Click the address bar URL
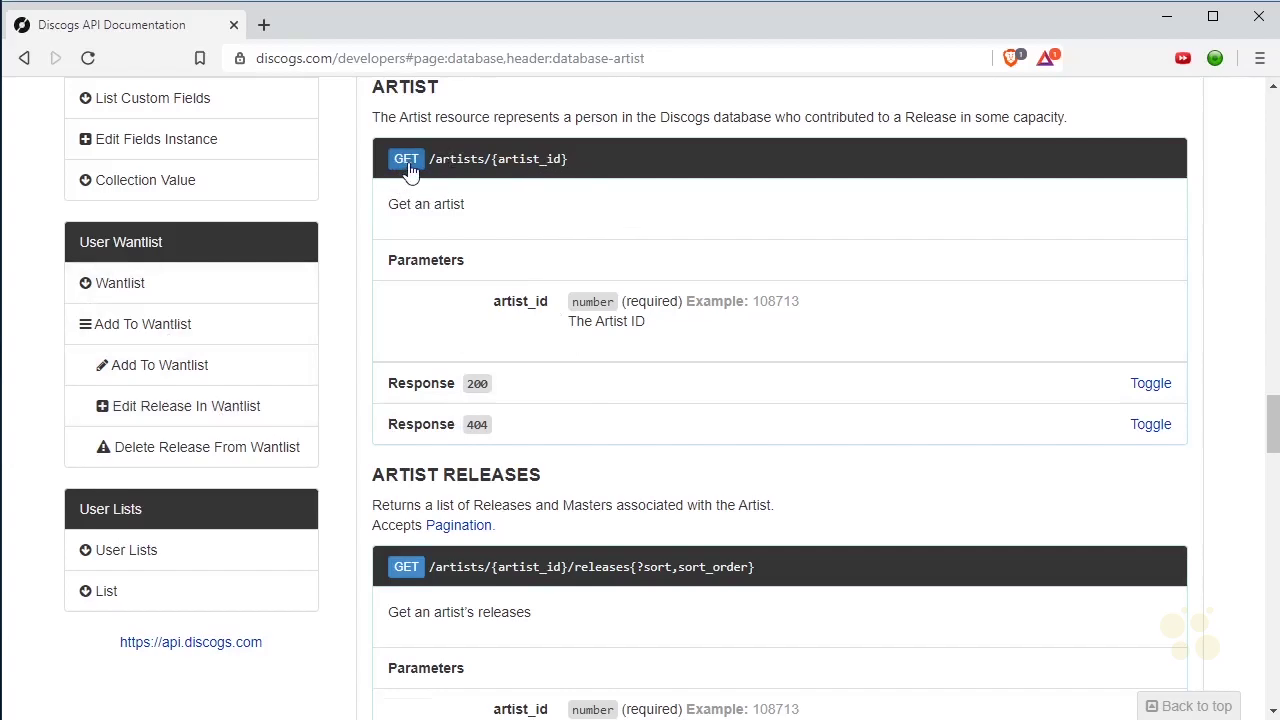 point(450,58)
